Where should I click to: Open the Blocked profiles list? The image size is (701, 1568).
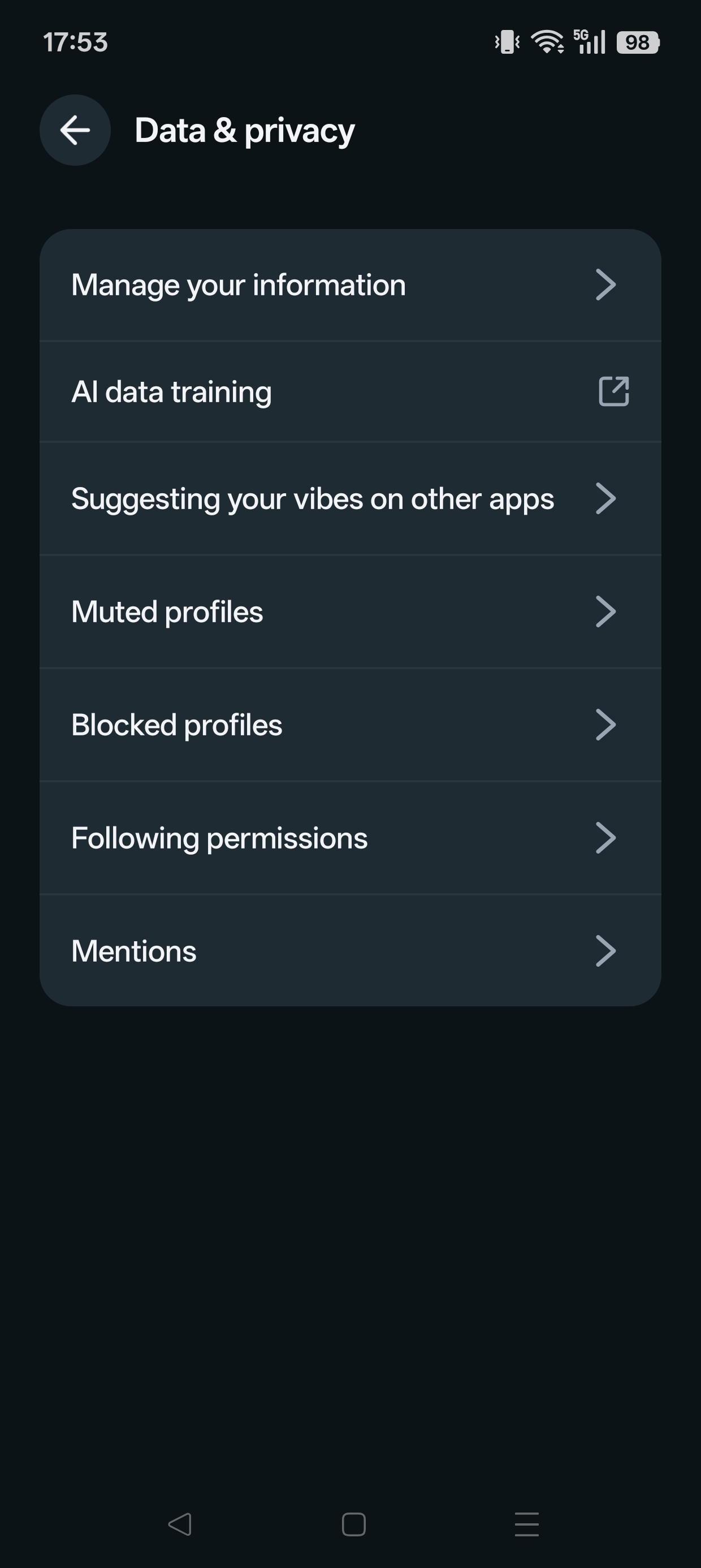[x=177, y=725]
